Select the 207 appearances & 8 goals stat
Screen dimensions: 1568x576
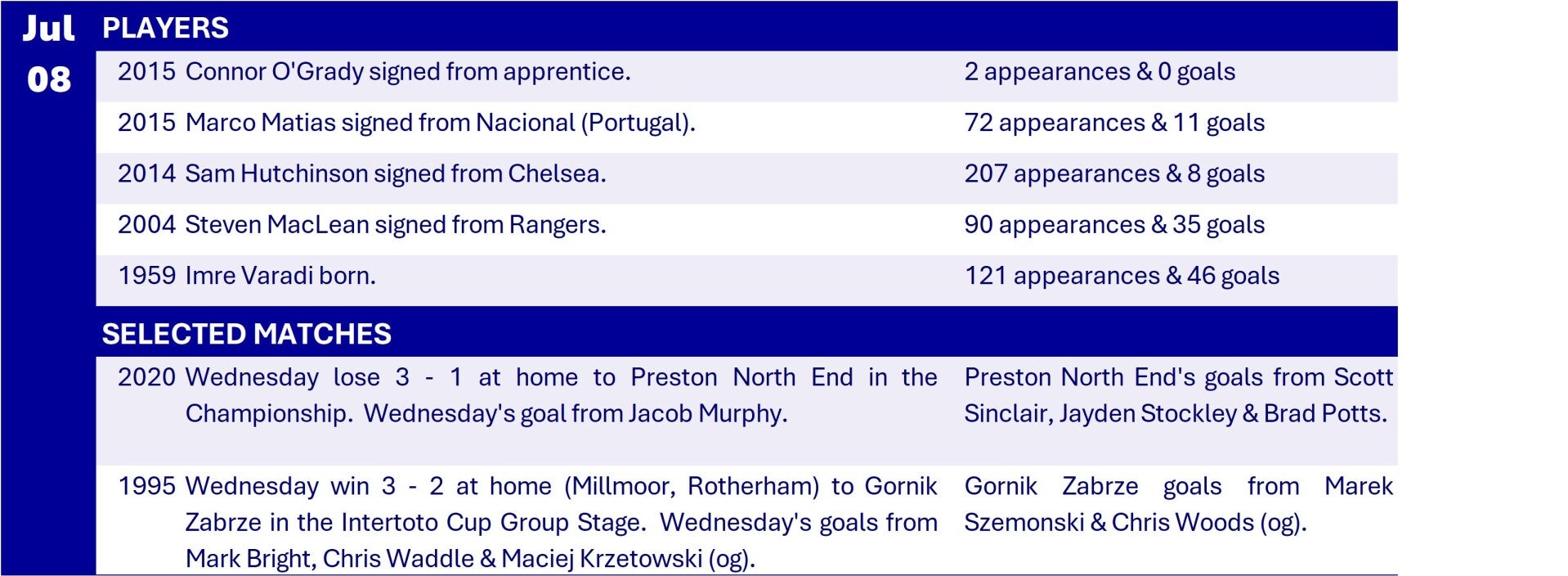coord(1113,173)
